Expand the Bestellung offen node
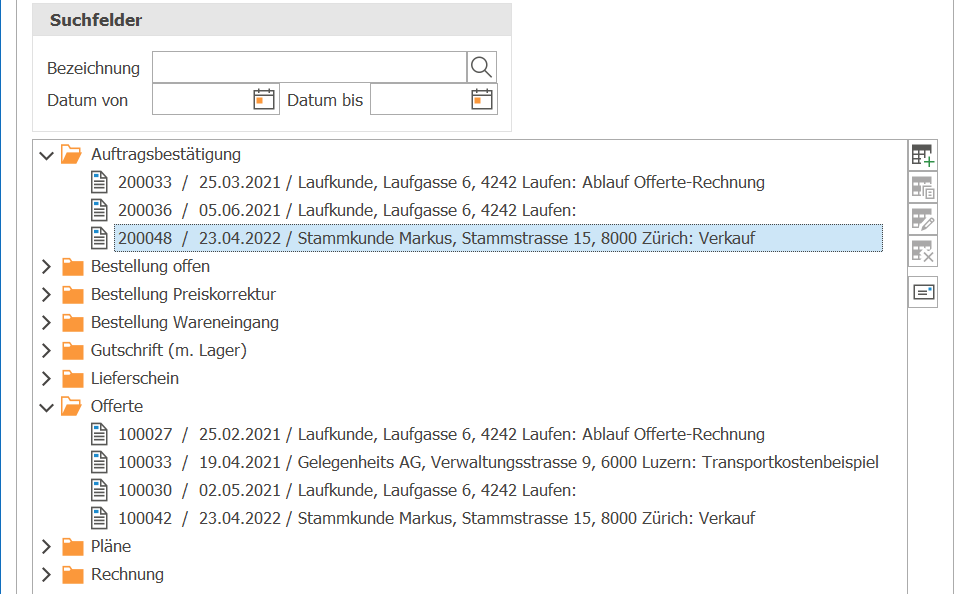This screenshot has width=967, height=594. [x=46, y=266]
